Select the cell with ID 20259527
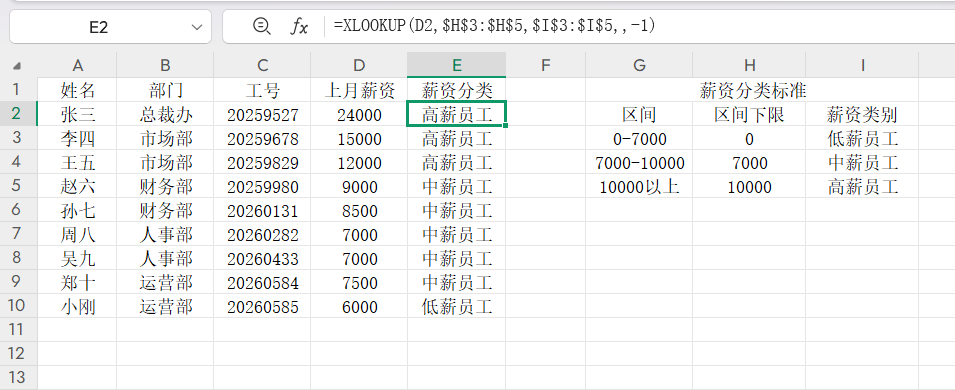The height and width of the screenshot is (390, 955). click(x=262, y=114)
